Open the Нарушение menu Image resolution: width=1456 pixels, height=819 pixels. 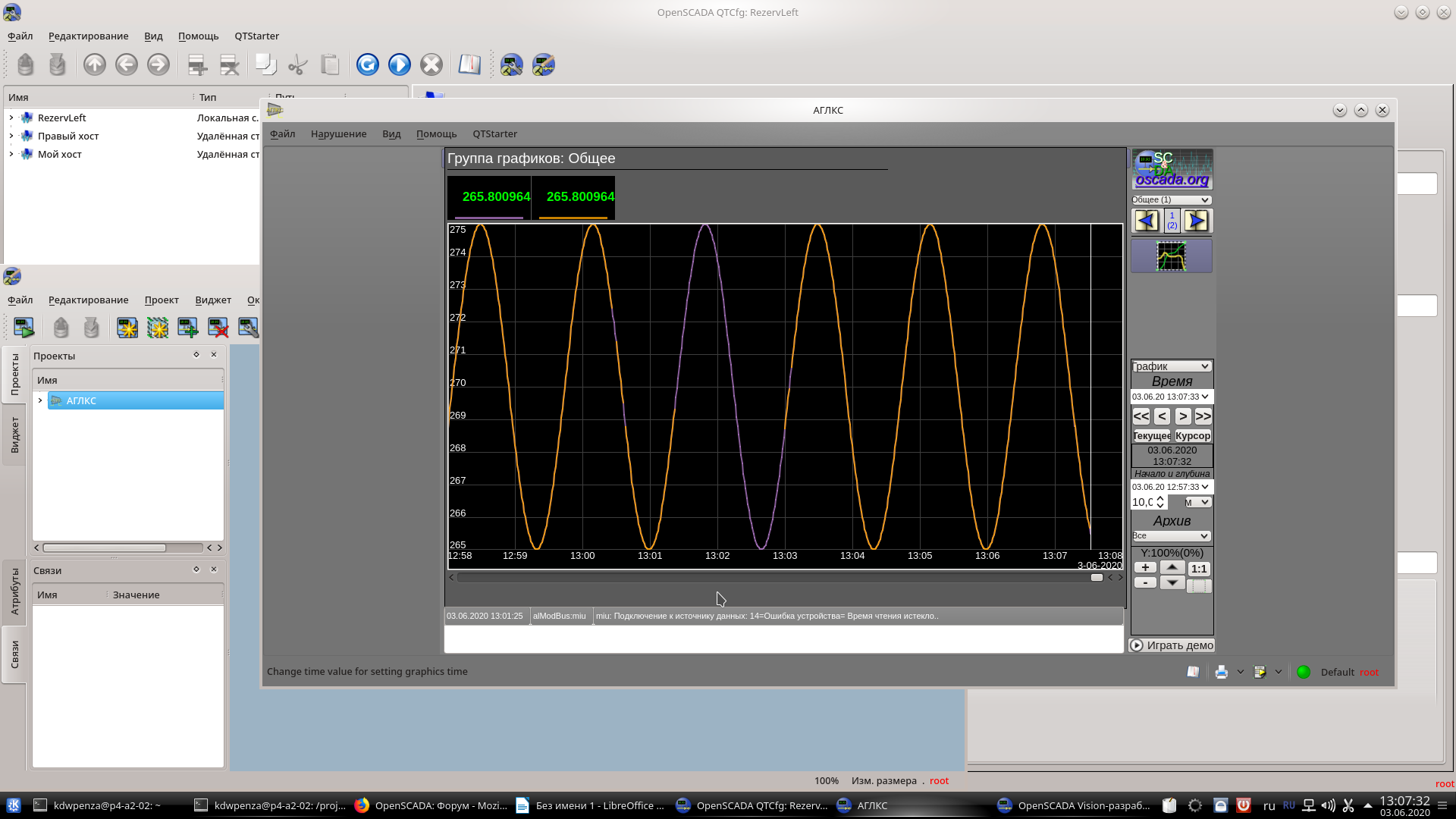click(338, 133)
